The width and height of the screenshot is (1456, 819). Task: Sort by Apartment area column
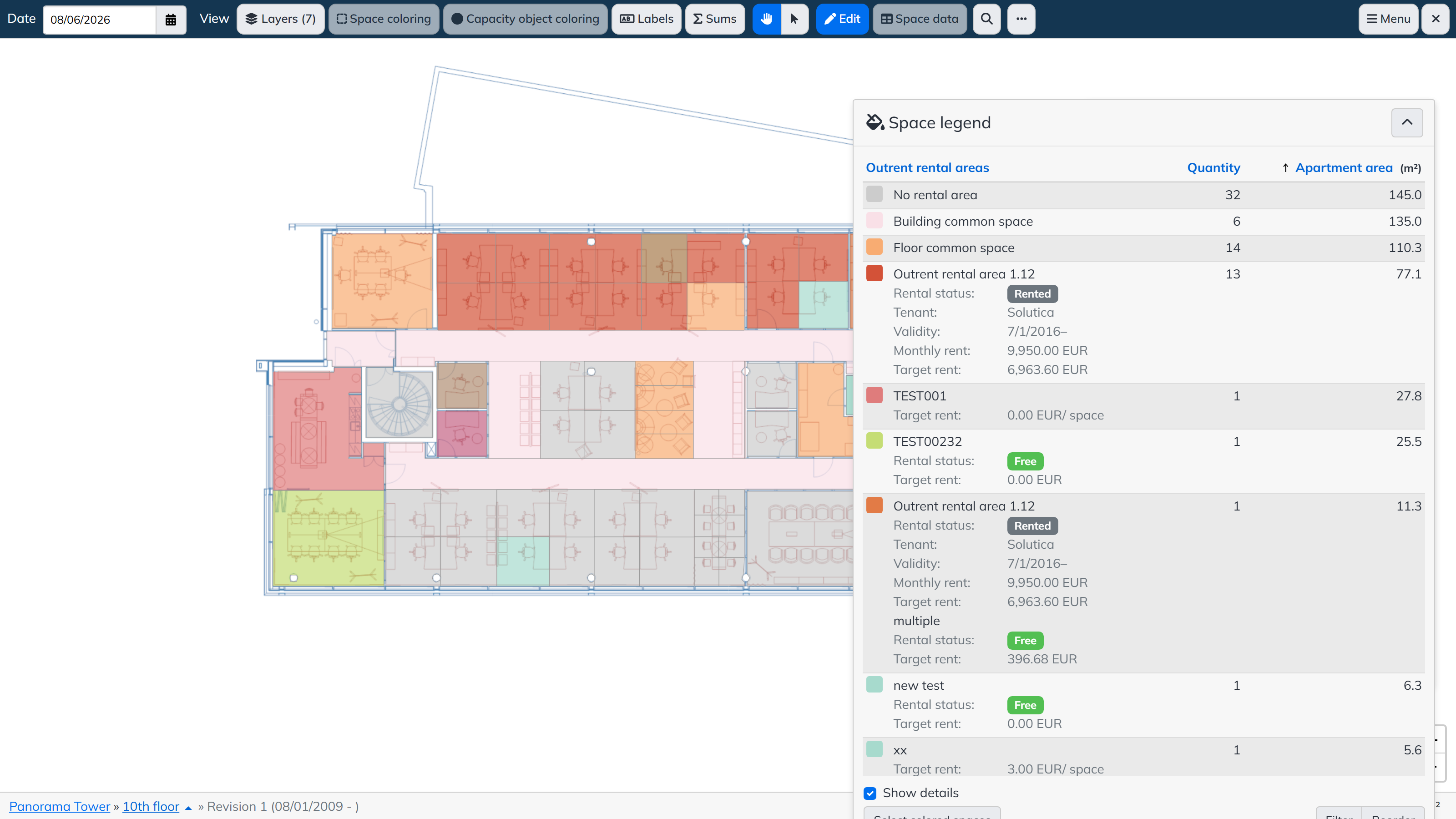click(x=1344, y=168)
